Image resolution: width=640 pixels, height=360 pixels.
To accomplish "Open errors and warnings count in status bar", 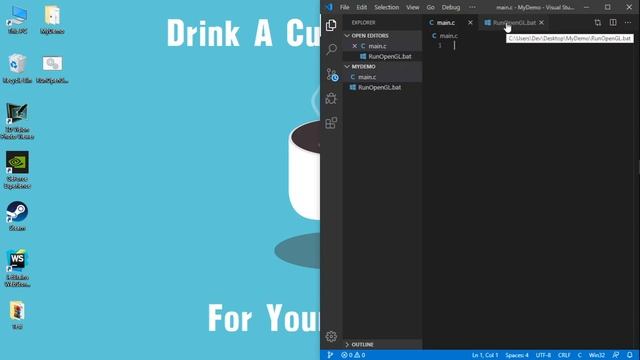I will [x=353, y=355].
